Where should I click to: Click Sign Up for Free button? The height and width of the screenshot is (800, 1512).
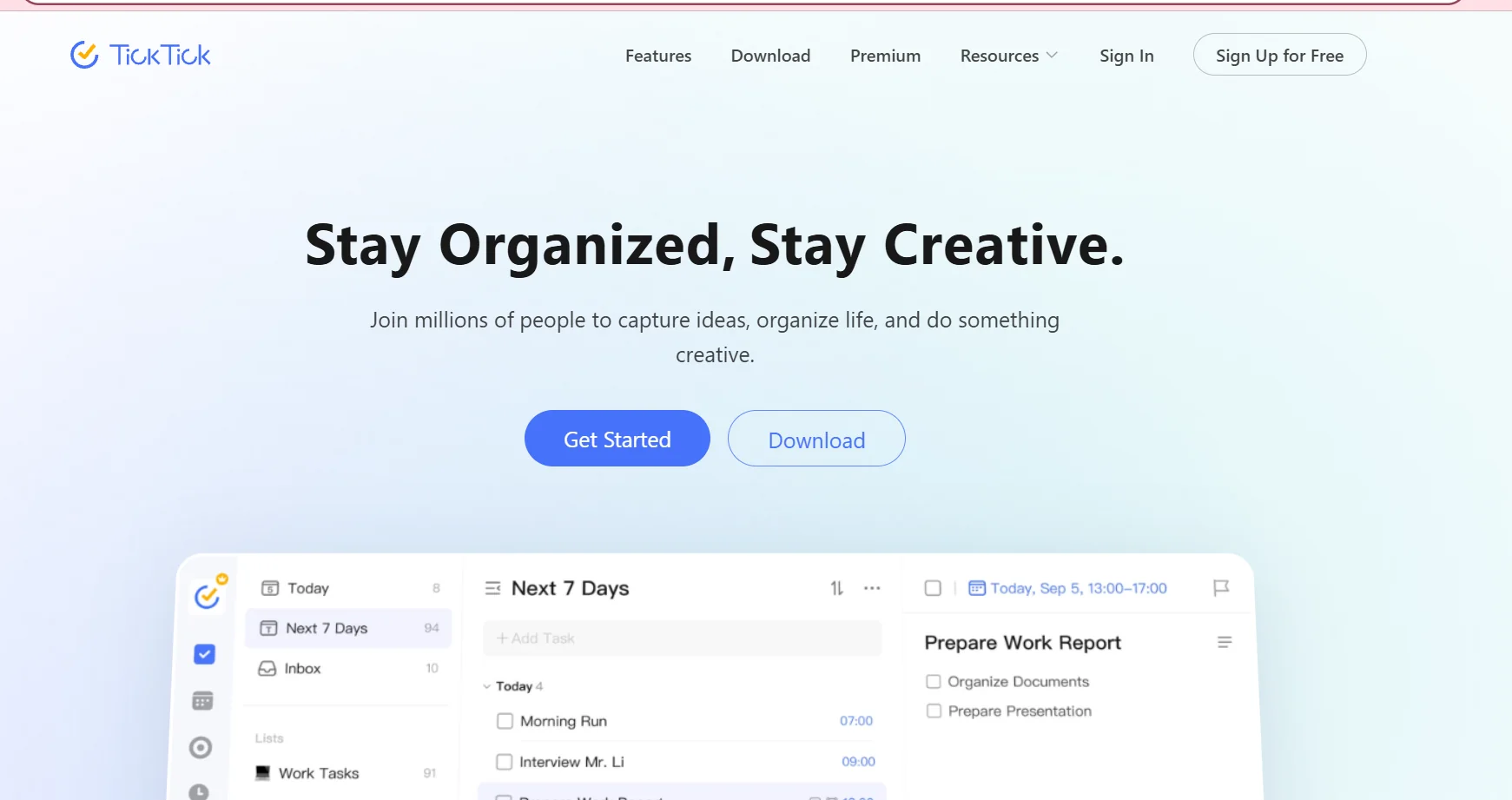pos(1279,56)
